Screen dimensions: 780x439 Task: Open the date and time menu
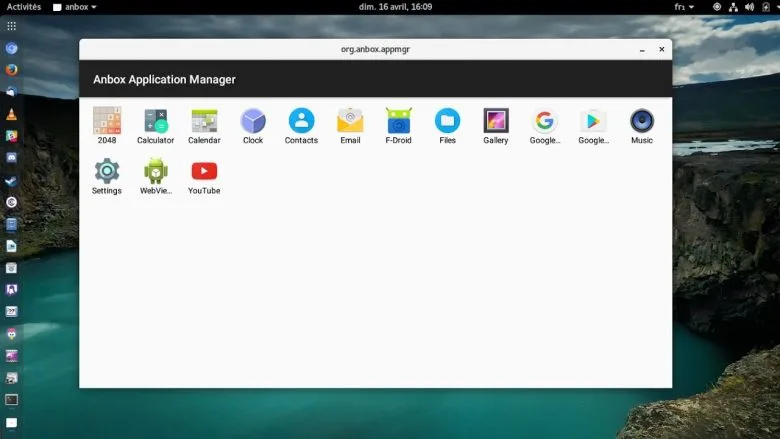[x=395, y=7]
